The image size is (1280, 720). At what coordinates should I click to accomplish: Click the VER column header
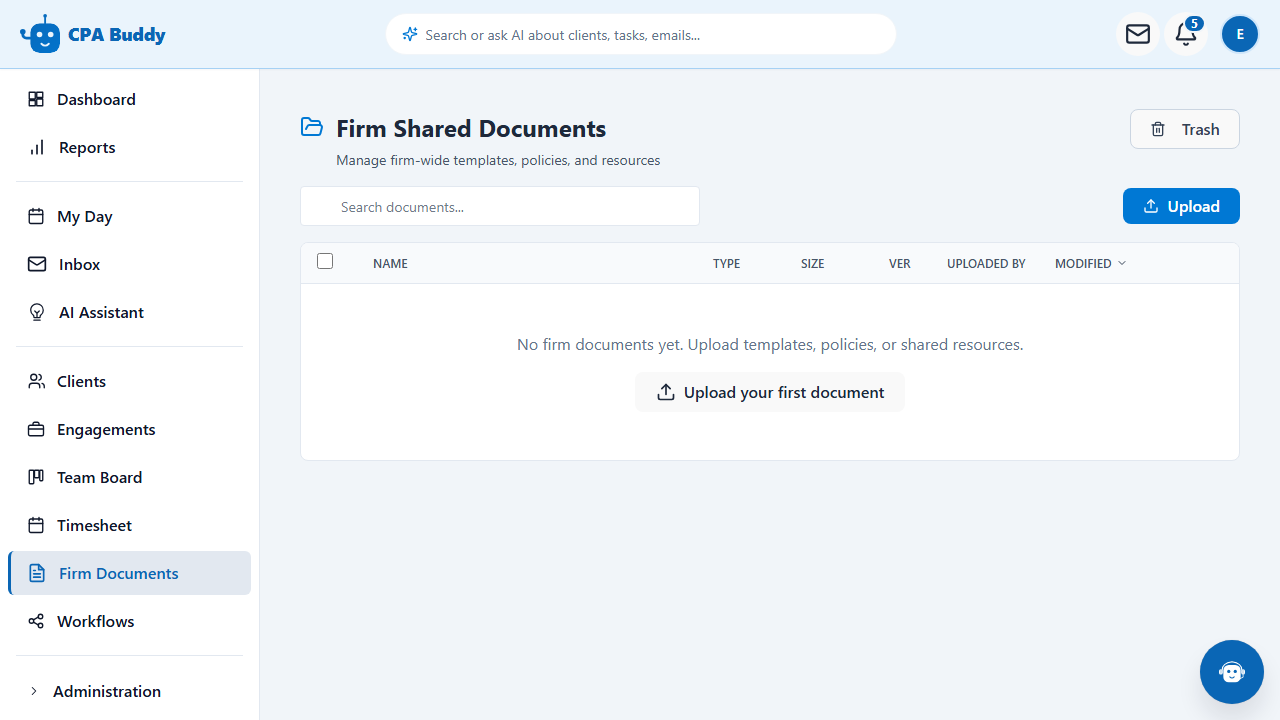click(900, 263)
